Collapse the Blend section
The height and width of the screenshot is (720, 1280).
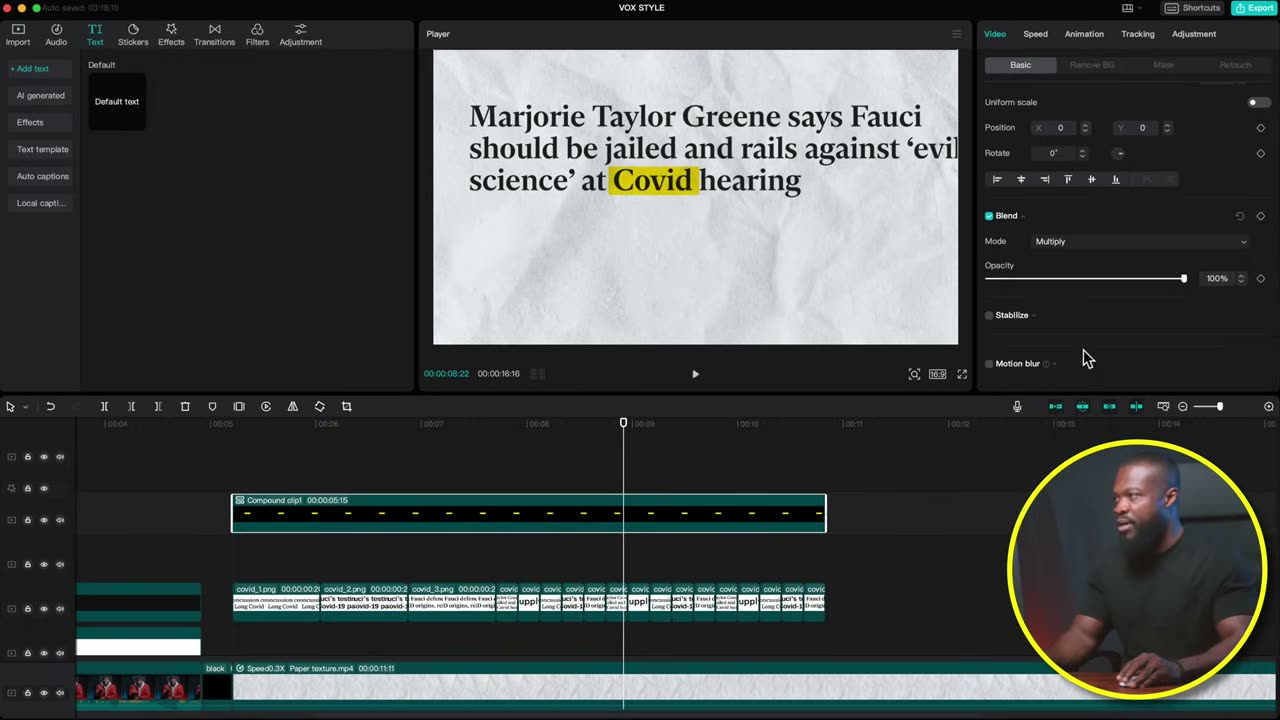click(x=1022, y=216)
